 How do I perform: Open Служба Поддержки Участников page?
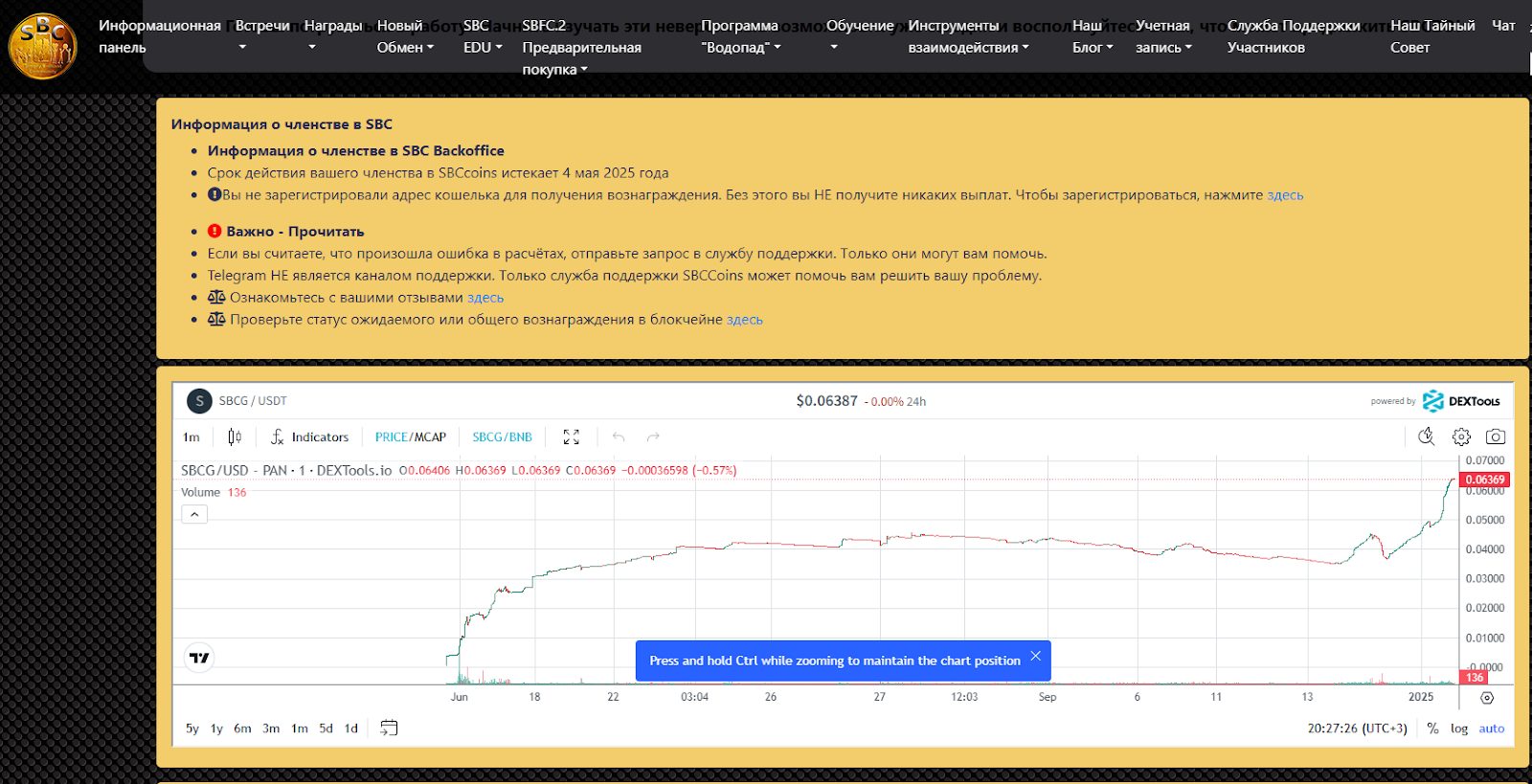tap(1294, 36)
